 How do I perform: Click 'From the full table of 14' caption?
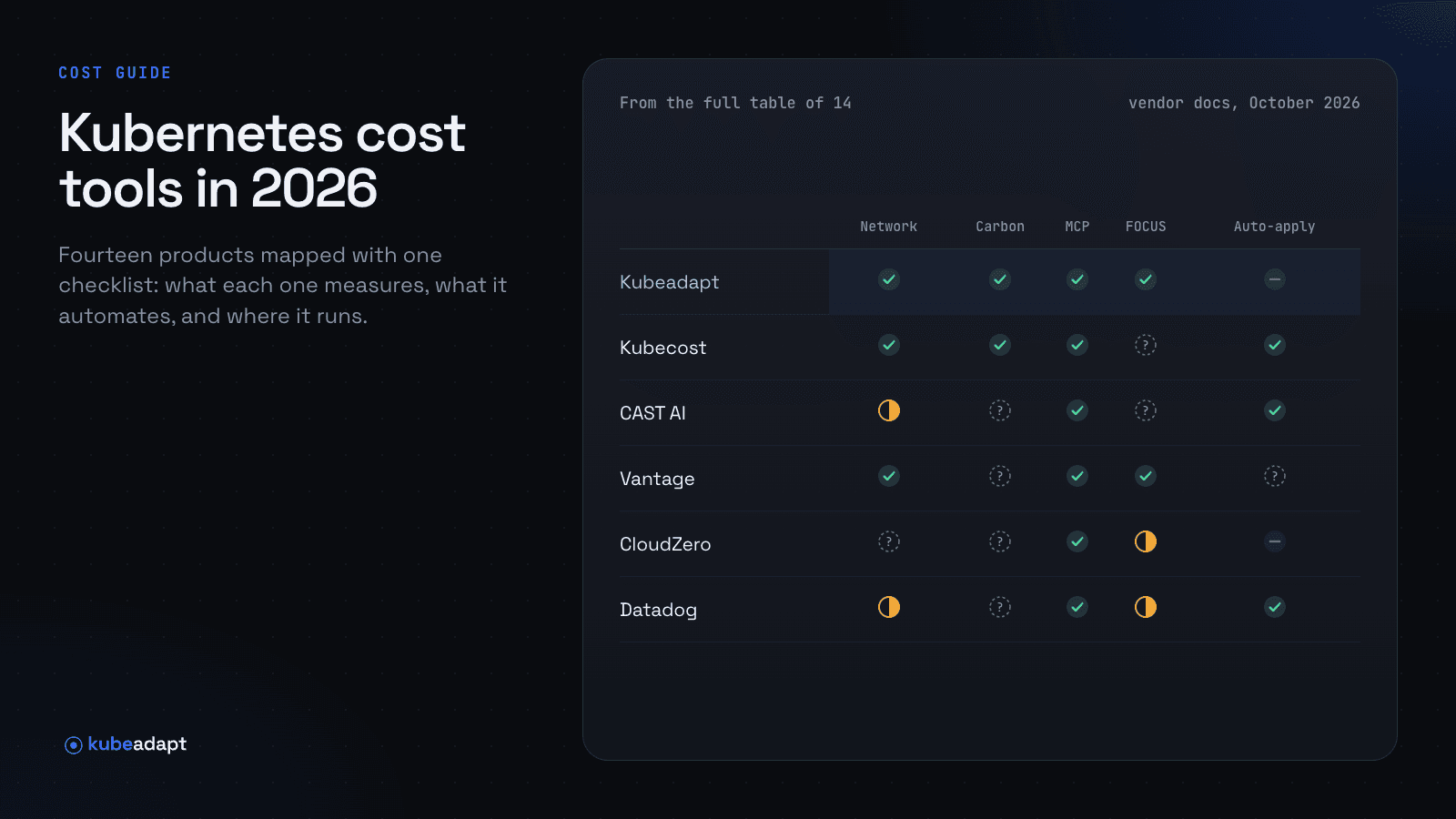(x=735, y=103)
